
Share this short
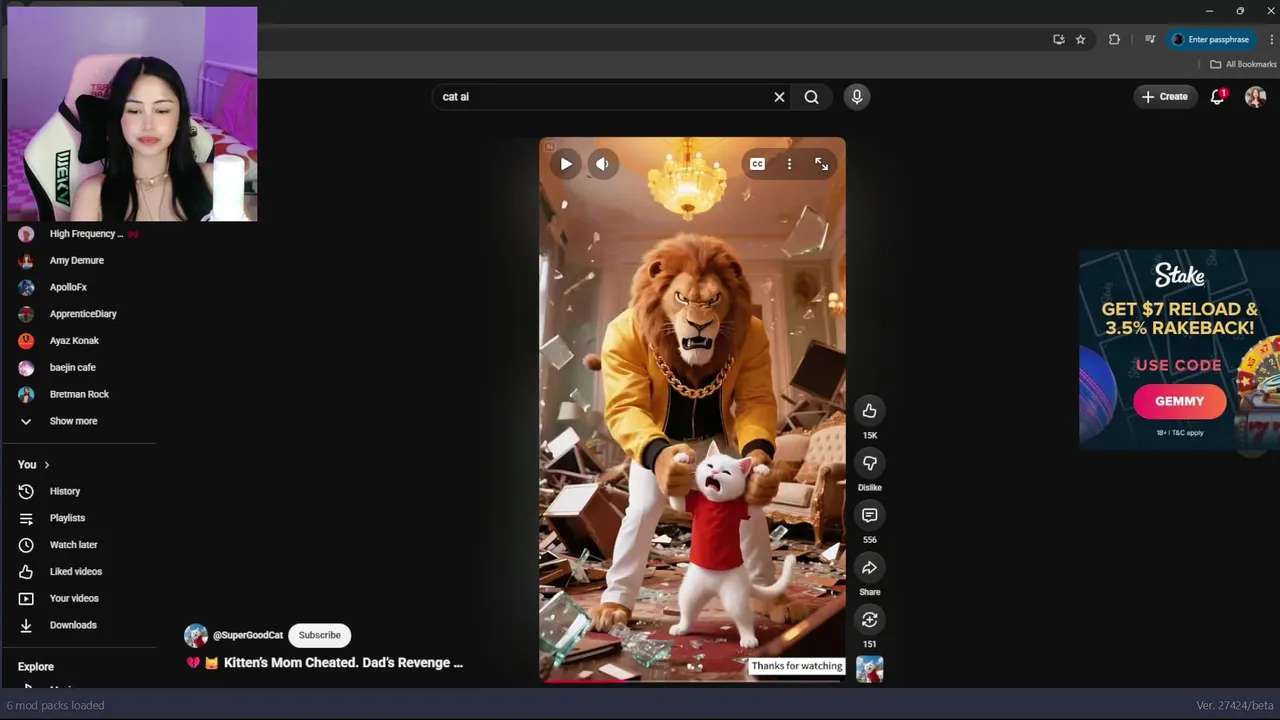[869, 568]
